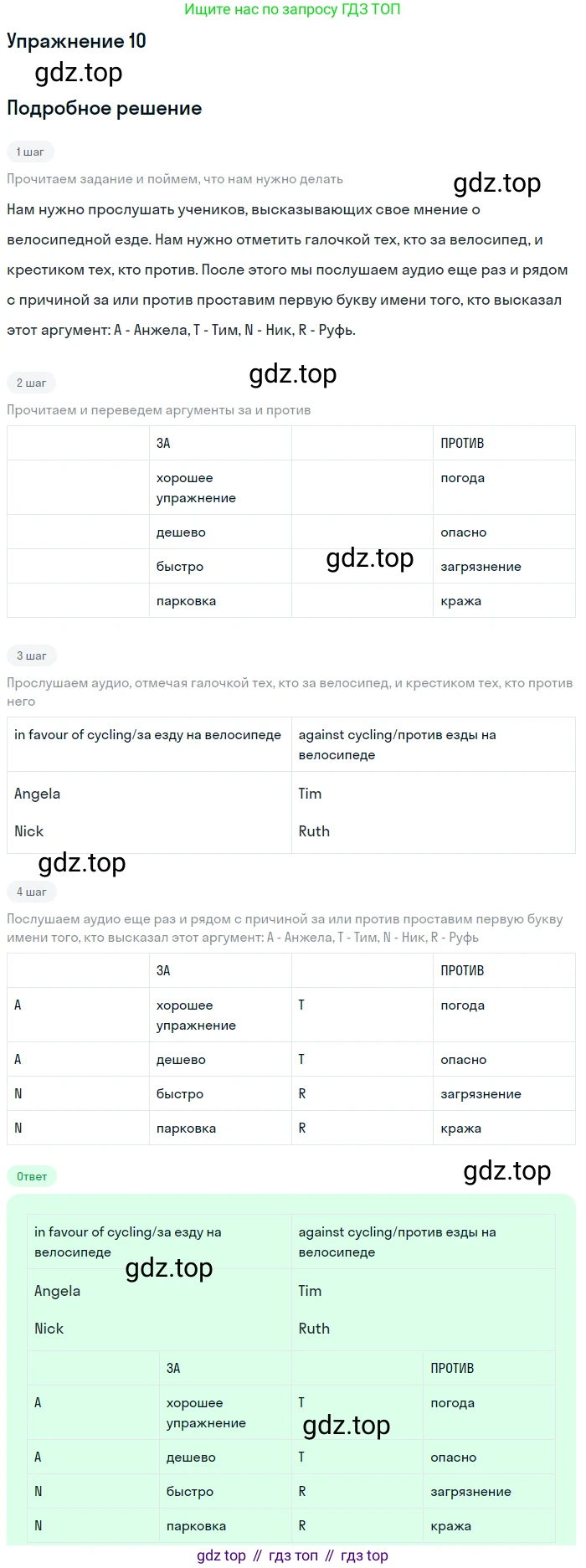
Task: Click the "1 шаг" step badge
Action: click(30, 152)
